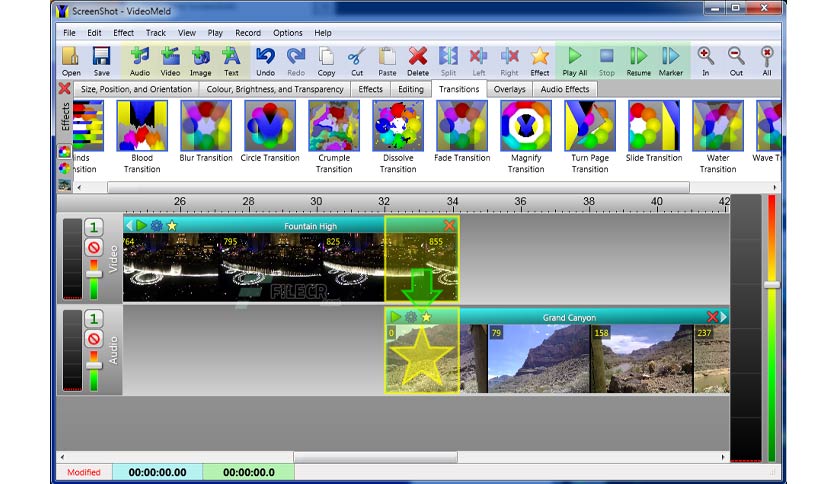Open the Help menu
836x484 pixels.
point(323,33)
